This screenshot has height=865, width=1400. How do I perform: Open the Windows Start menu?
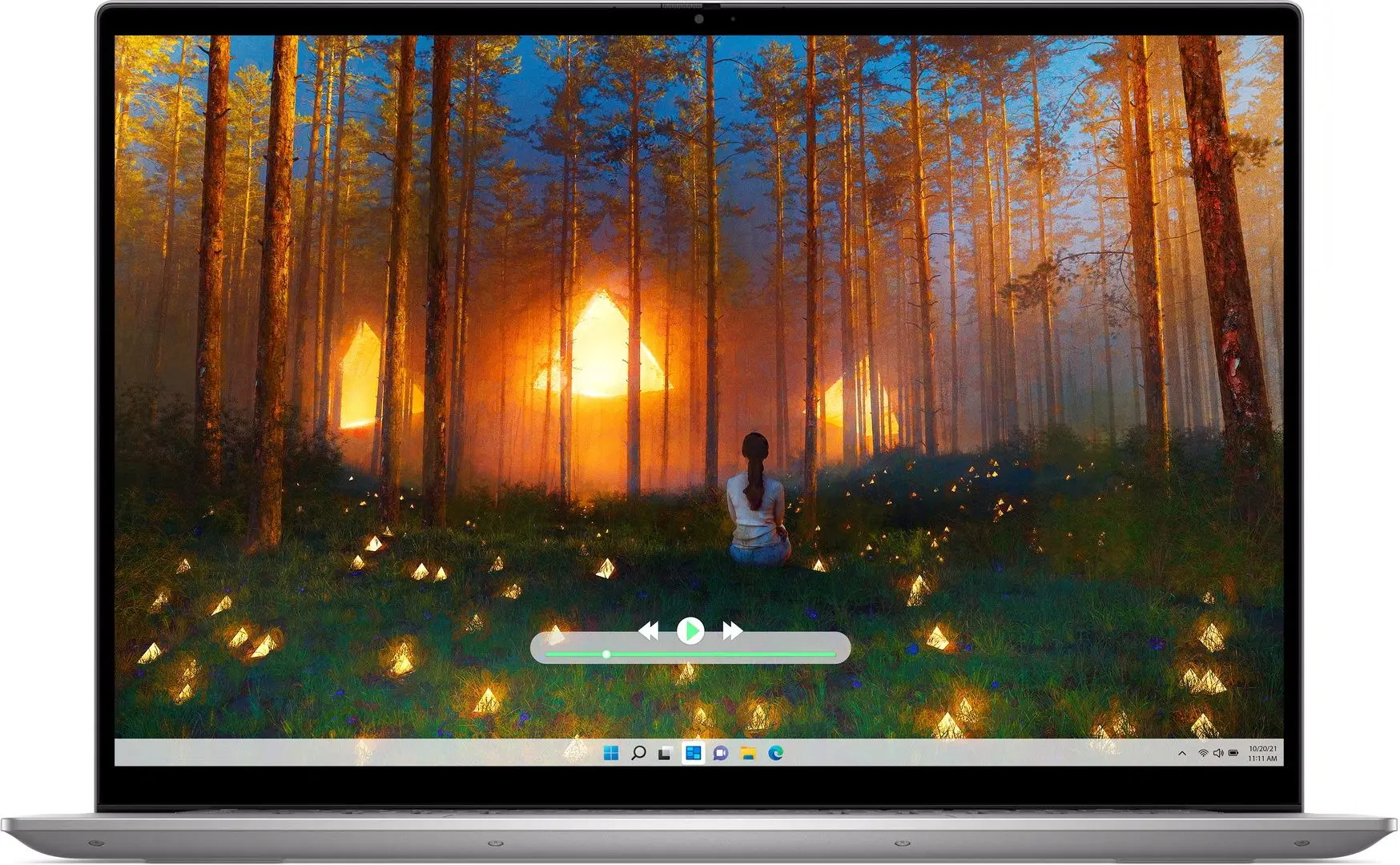click(x=611, y=753)
